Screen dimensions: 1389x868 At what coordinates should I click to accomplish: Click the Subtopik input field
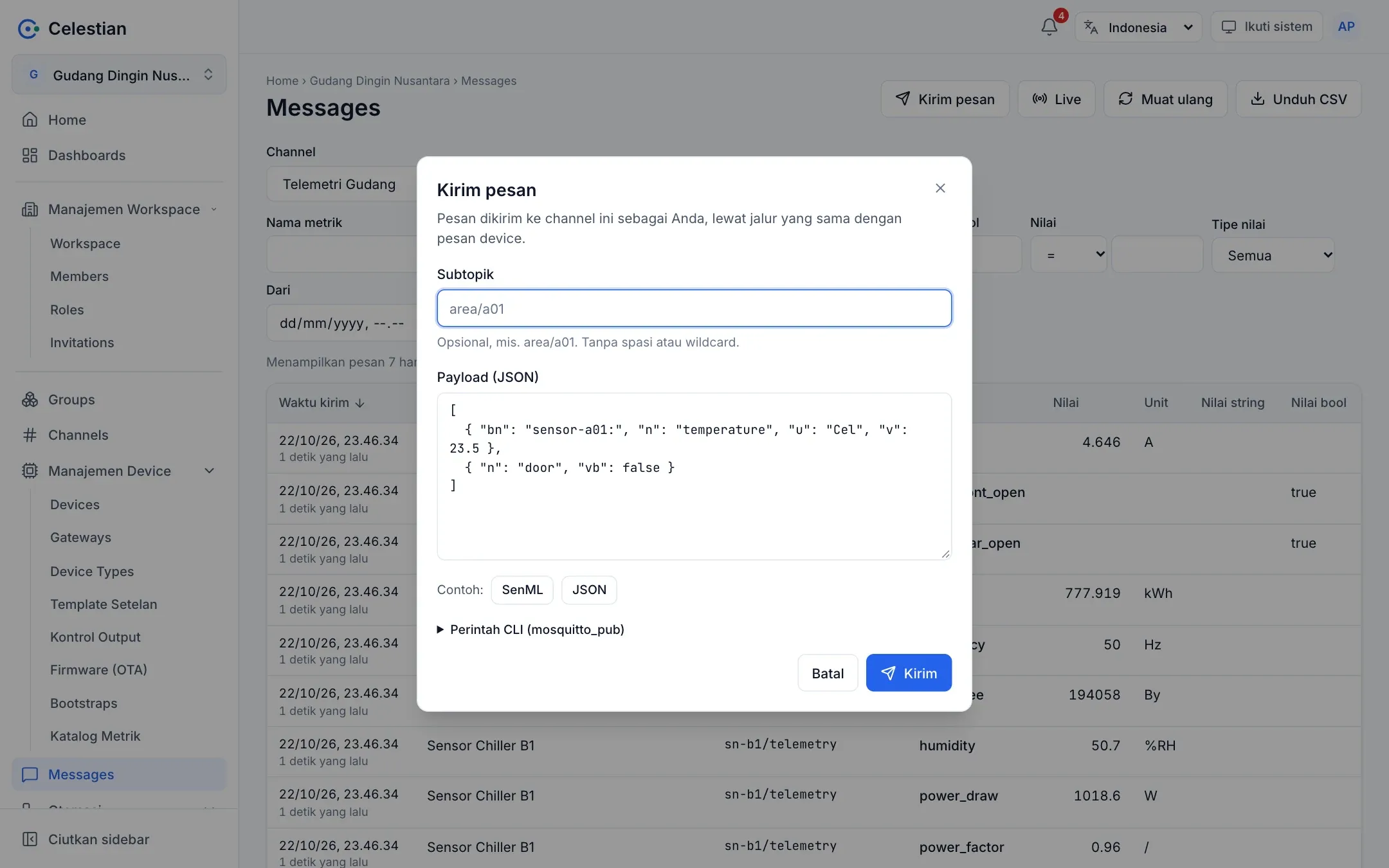(x=694, y=308)
